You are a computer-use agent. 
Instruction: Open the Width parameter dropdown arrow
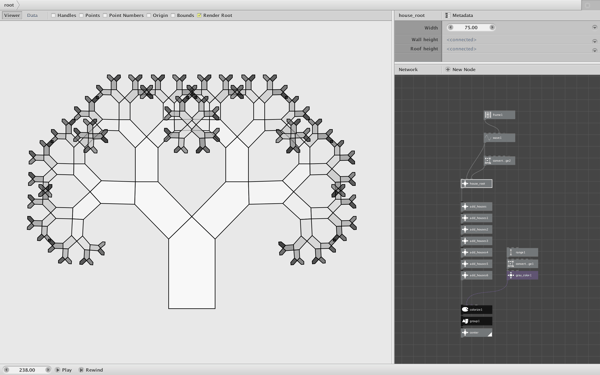(x=595, y=27)
